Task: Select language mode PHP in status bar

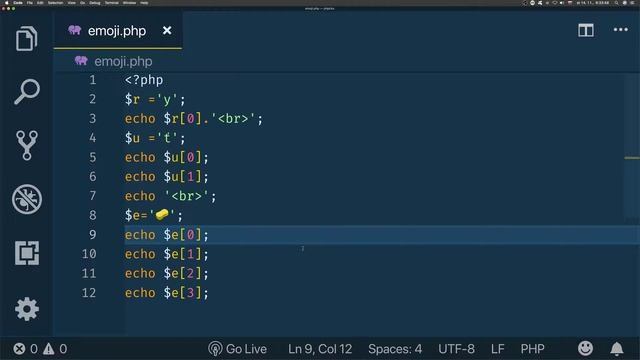Action: point(532,349)
